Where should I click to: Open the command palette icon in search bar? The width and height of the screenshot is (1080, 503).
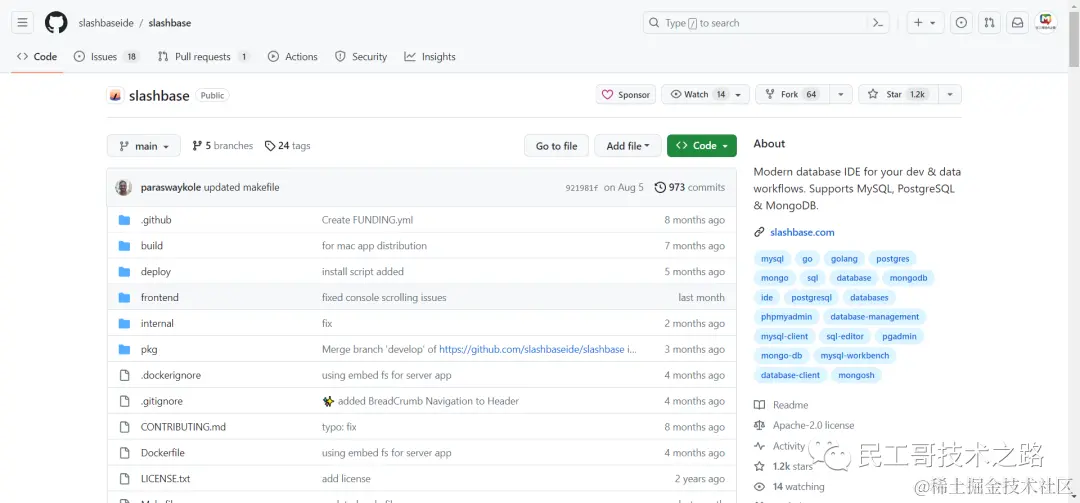[x=878, y=23]
